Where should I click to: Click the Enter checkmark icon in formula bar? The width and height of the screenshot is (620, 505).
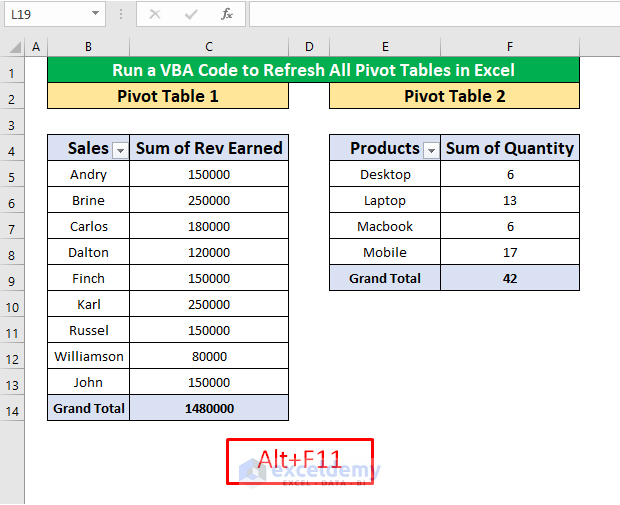pos(191,15)
